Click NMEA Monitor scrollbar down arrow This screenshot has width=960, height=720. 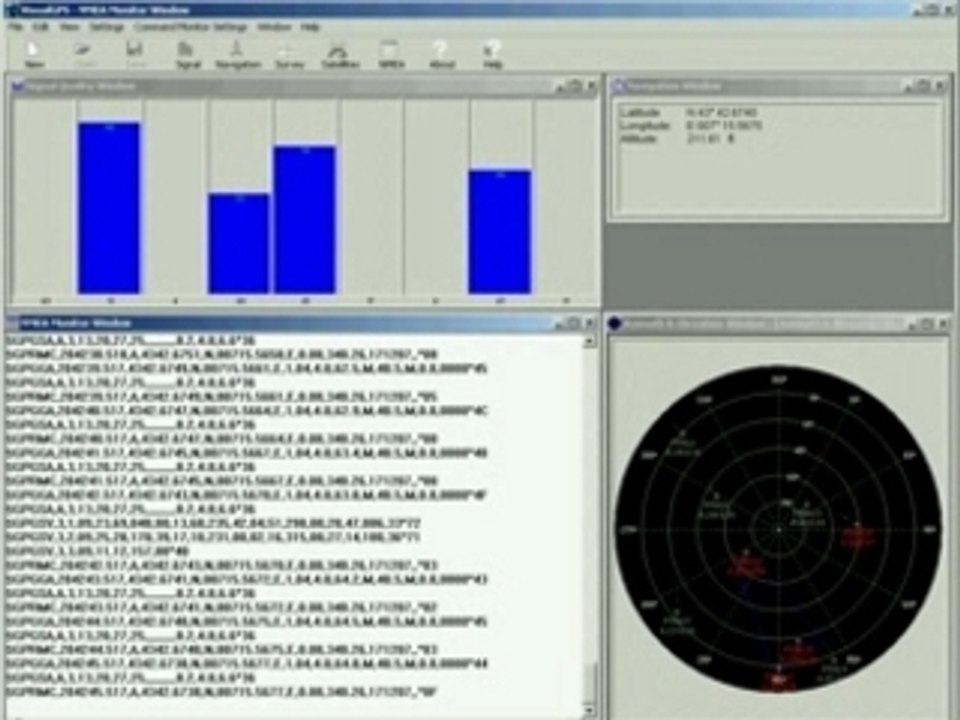pos(590,710)
